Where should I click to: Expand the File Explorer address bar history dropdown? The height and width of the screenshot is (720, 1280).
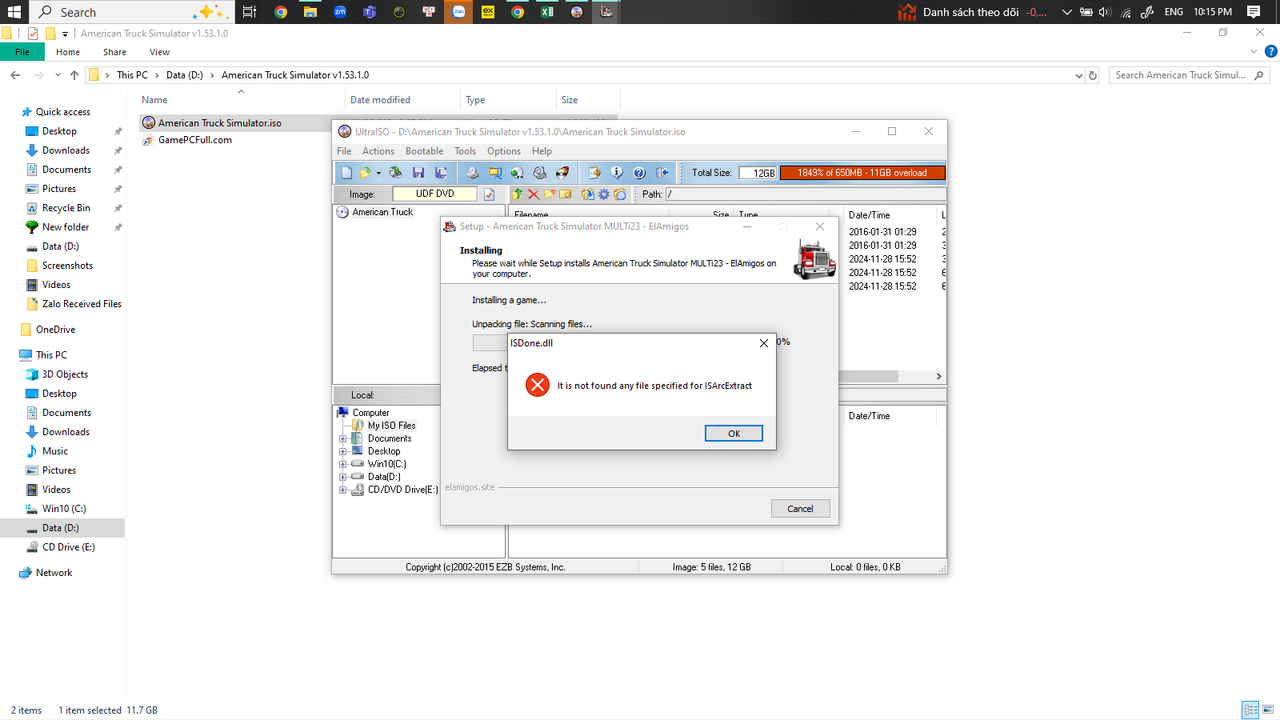coord(1078,75)
